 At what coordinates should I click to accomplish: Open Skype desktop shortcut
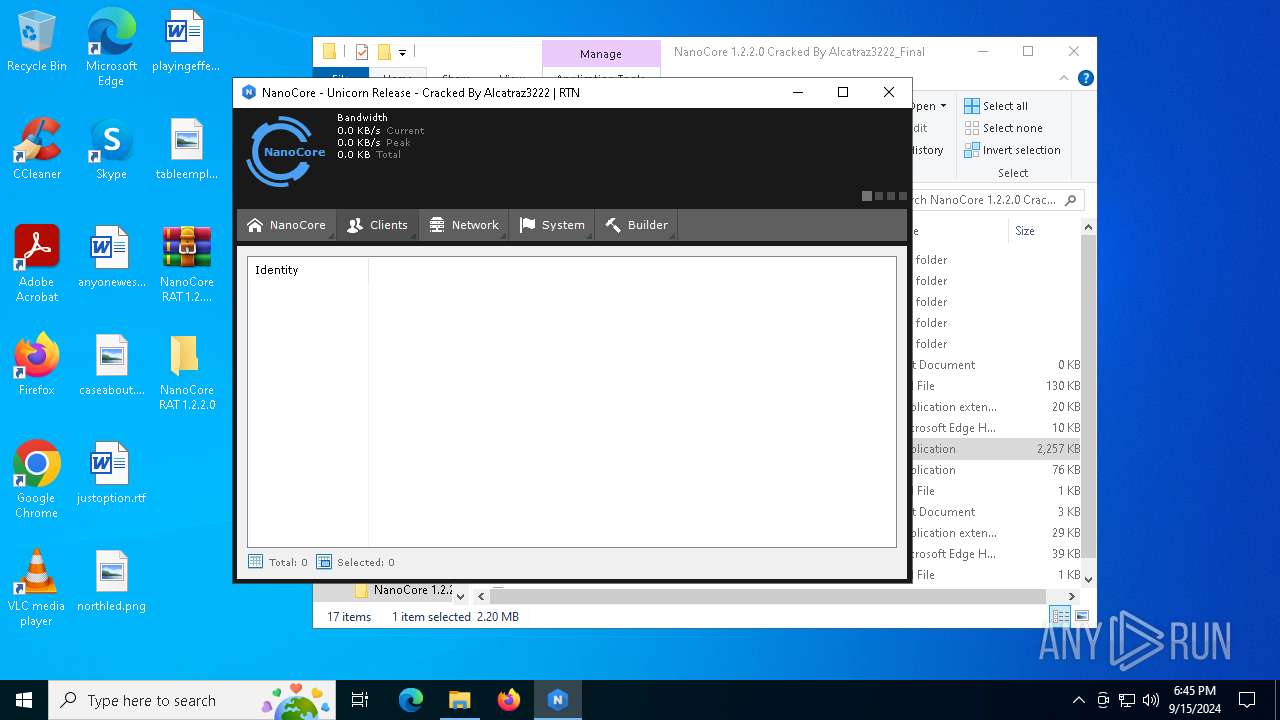point(111,150)
